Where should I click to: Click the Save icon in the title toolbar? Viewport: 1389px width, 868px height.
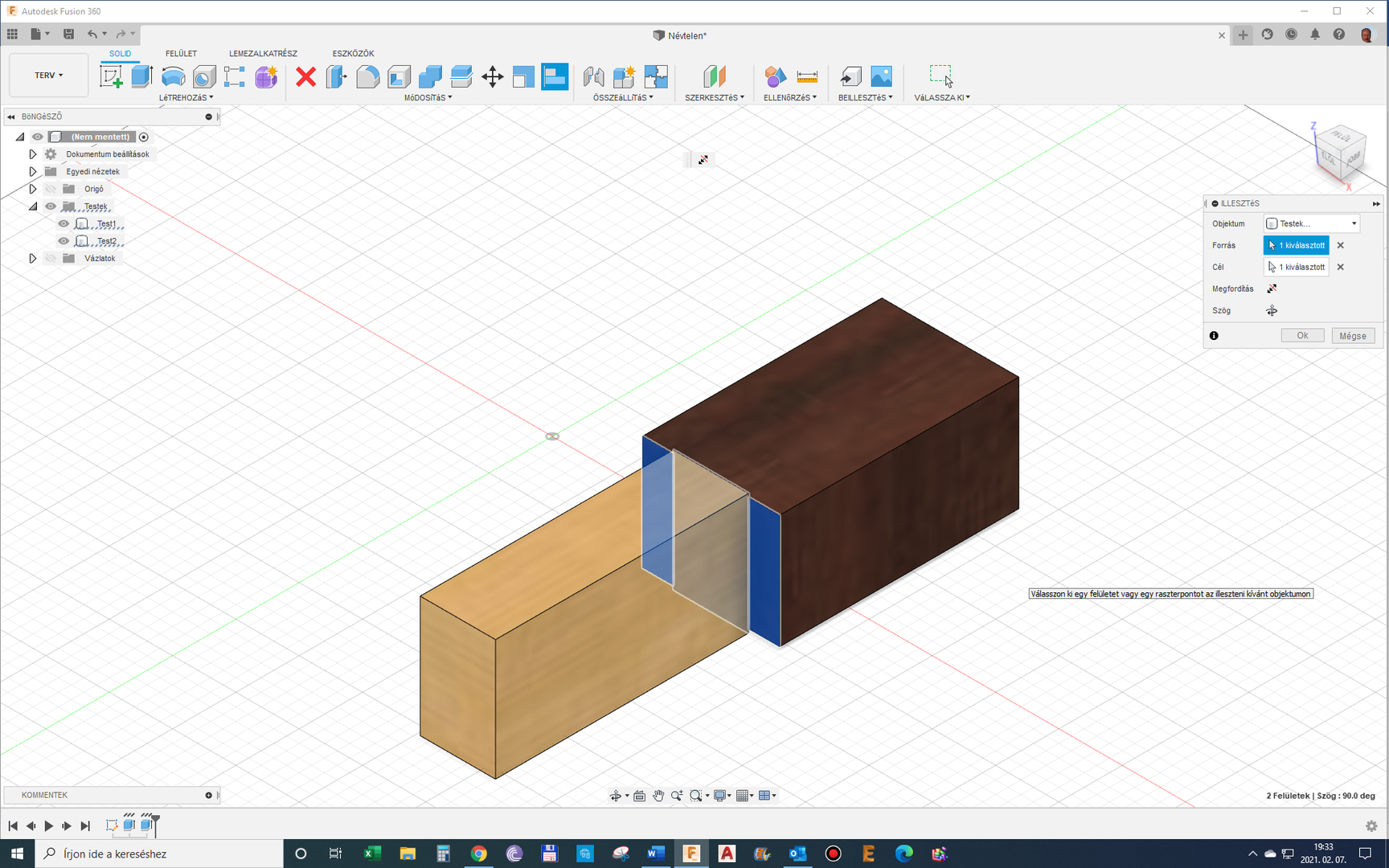[x=68, y=34]
